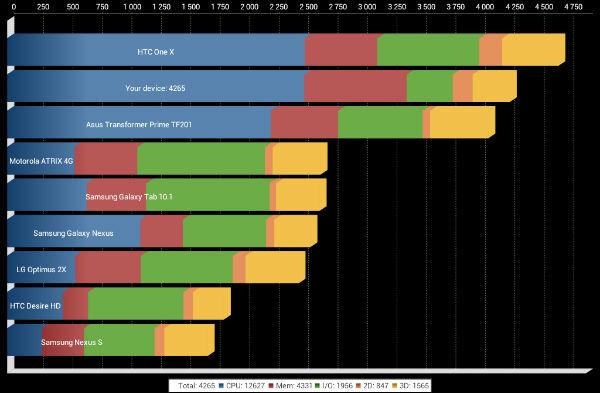The image size is (600, 393).
Task: Click the '4 500' axis label
Action: pos(544,7)
